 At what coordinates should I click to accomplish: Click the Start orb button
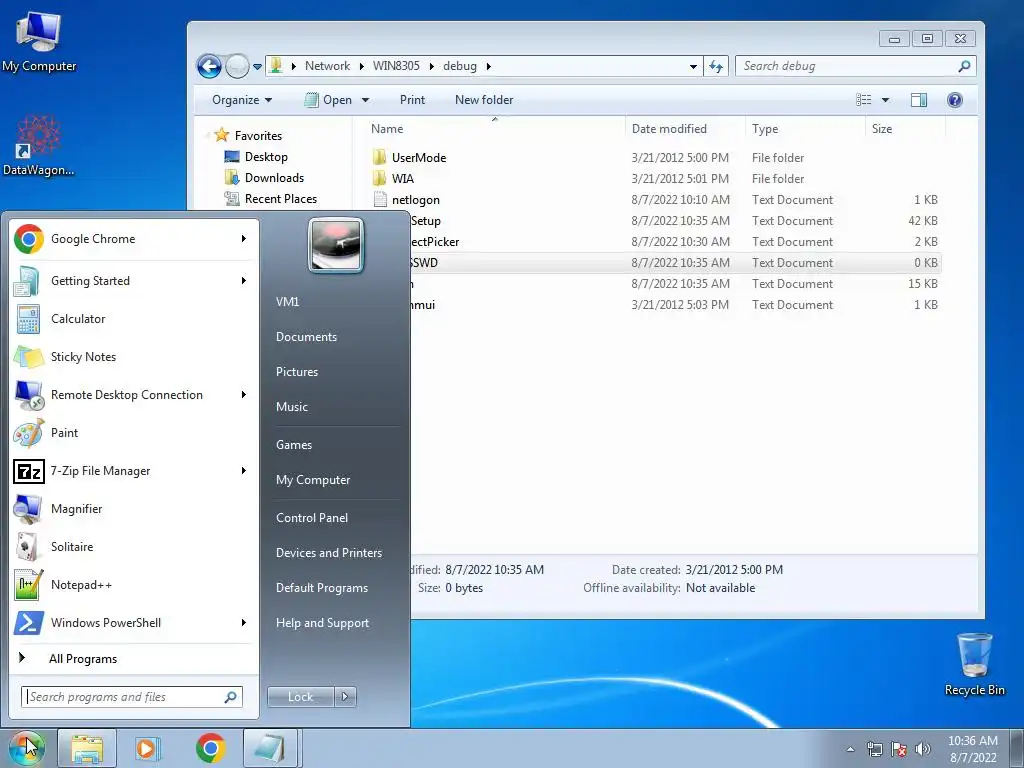(x=26, y=747)
